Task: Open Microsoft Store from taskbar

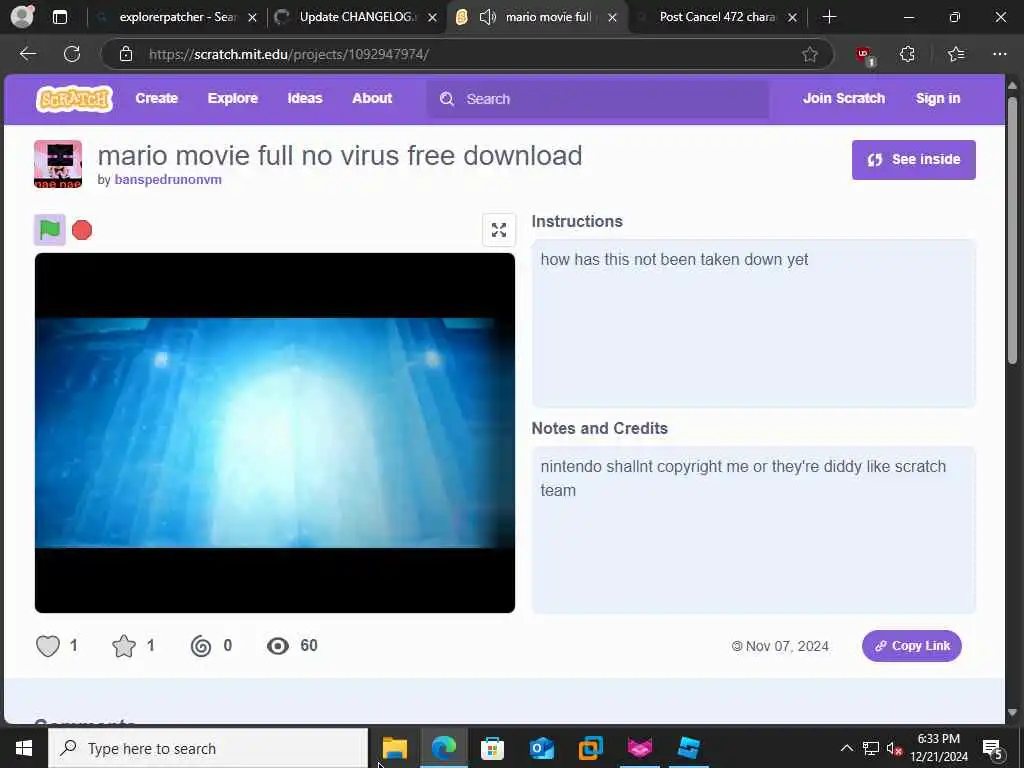Action: pyautogui.click(x=492, y=748)
